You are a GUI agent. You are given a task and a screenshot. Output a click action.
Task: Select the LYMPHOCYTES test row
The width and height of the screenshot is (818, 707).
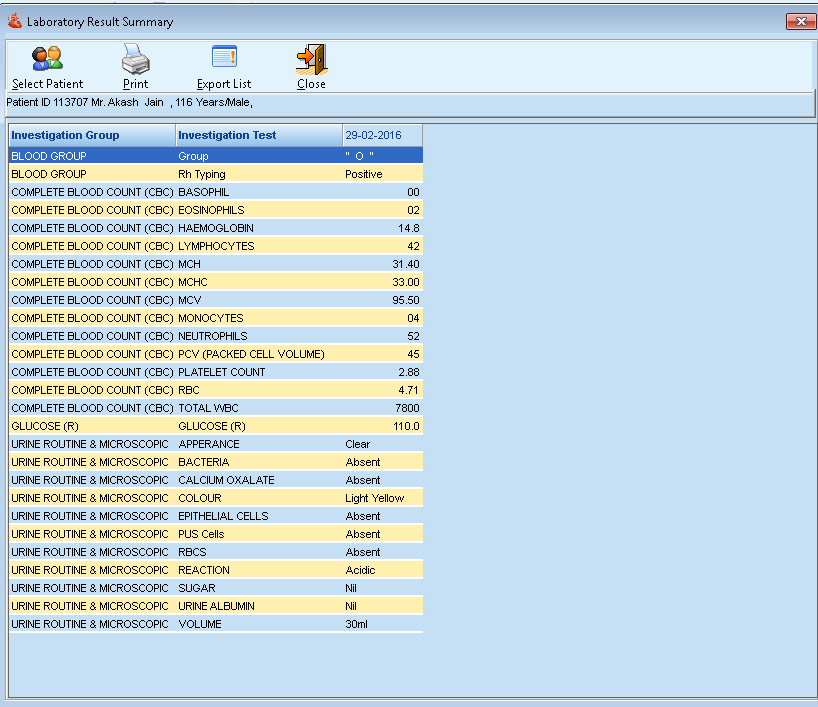tap(216, 246)
